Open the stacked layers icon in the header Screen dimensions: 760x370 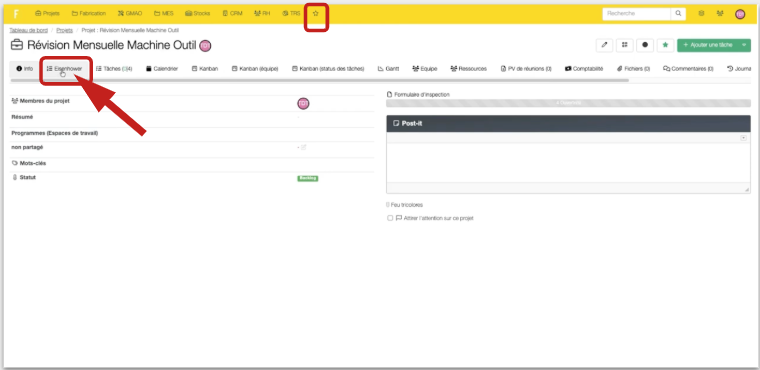(701, 14)
